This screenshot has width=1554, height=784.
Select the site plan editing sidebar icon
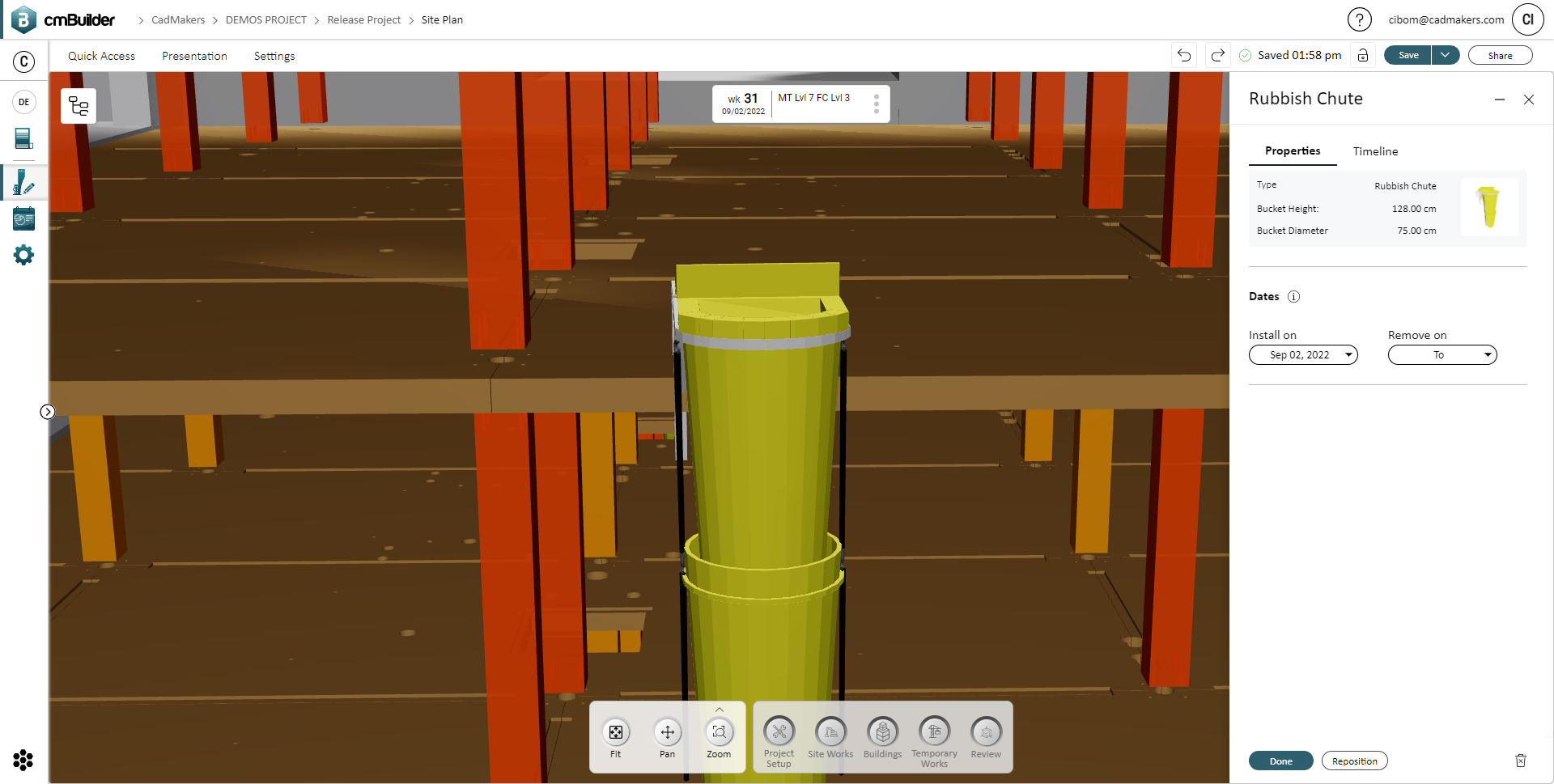pyautogui.click(x=24, y=182)
